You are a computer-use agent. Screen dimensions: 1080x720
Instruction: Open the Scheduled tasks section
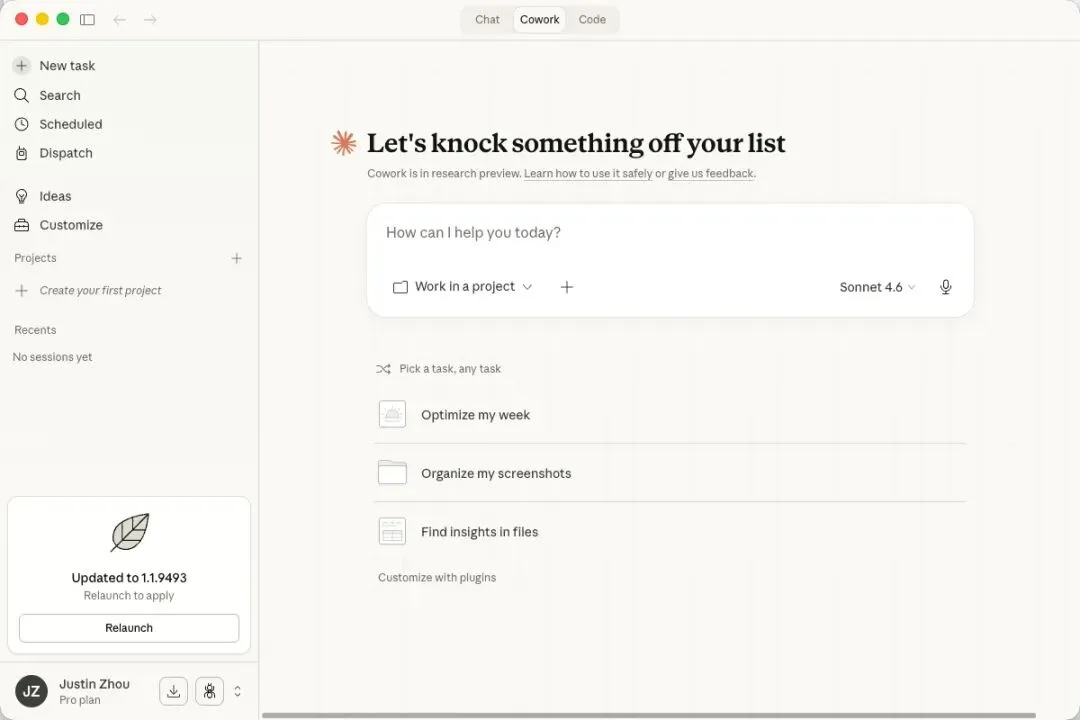(70, 125)
